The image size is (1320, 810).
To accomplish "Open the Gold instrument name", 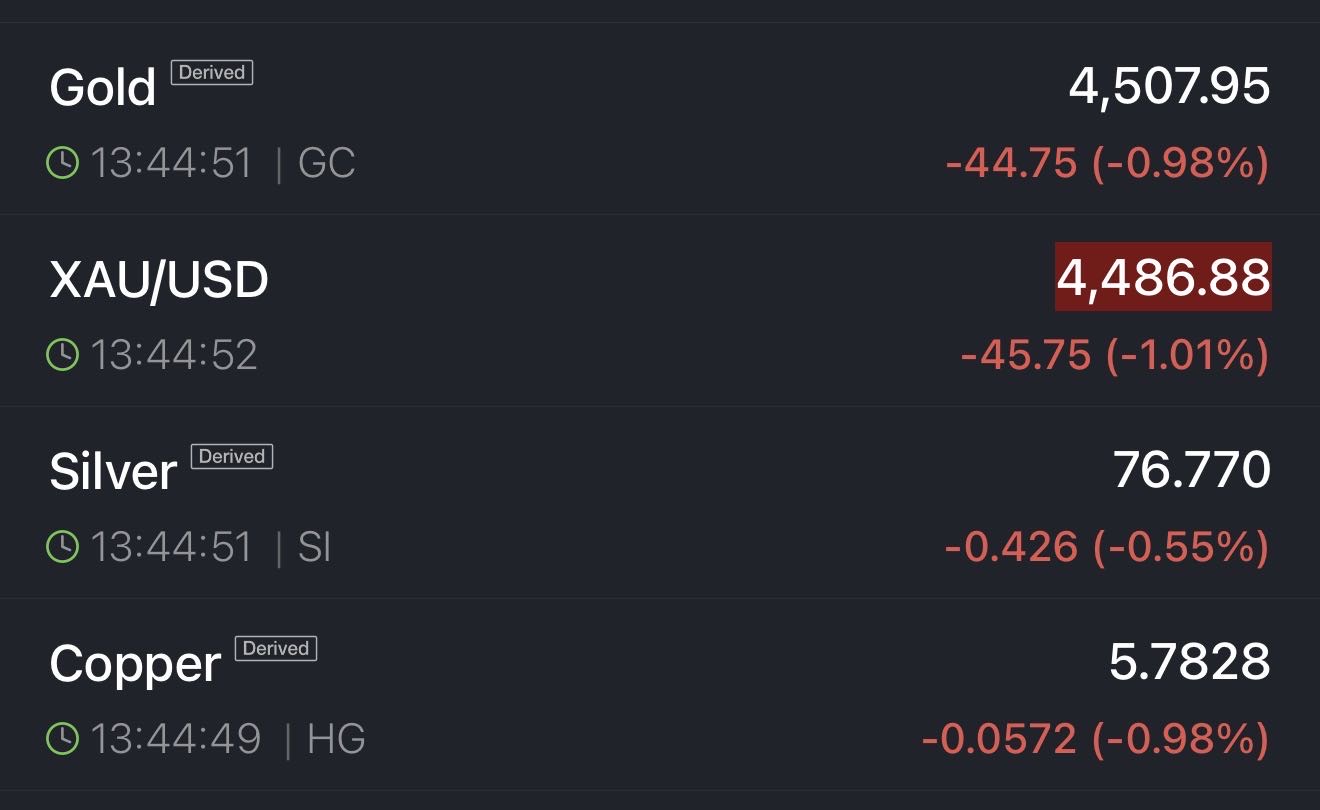I will [x=103, y=88].
